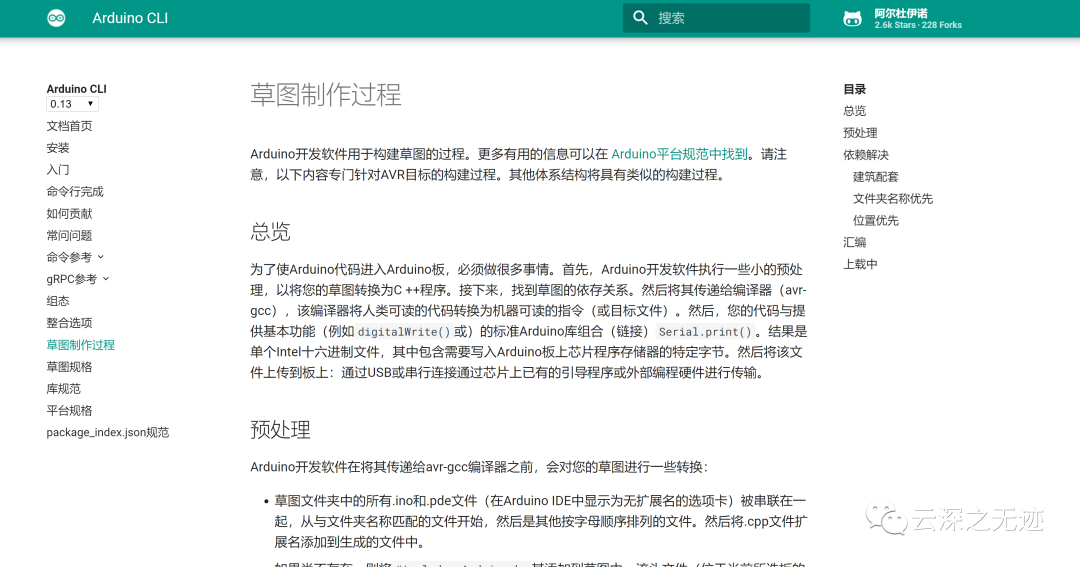Select active 草图制作过程 sidebar item
This screenshot has width=1080, height=567.
[x=81, y=345]
